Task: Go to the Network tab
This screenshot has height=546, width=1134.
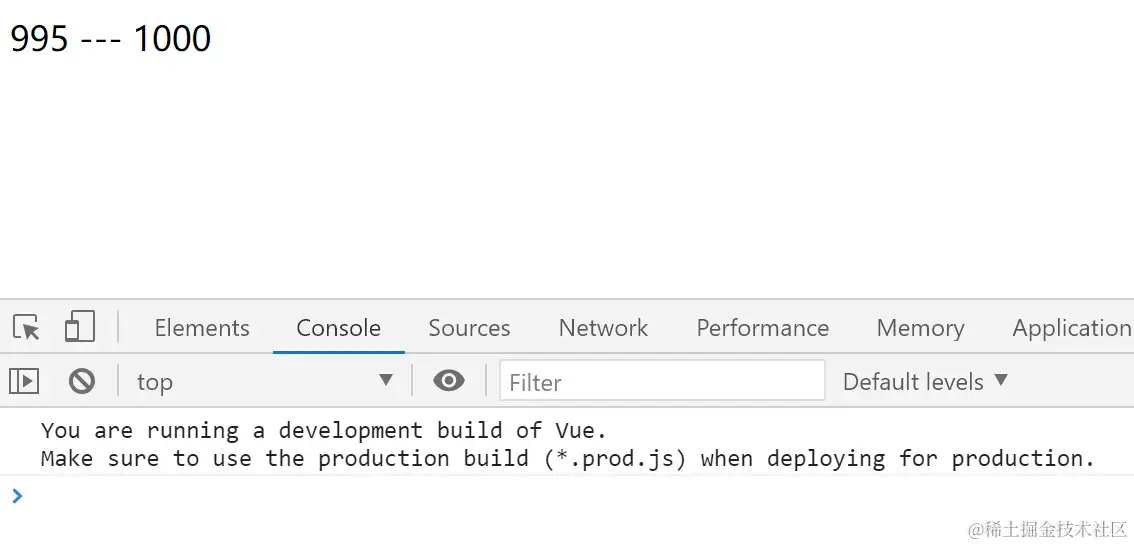Action: (x=603, y=328)
